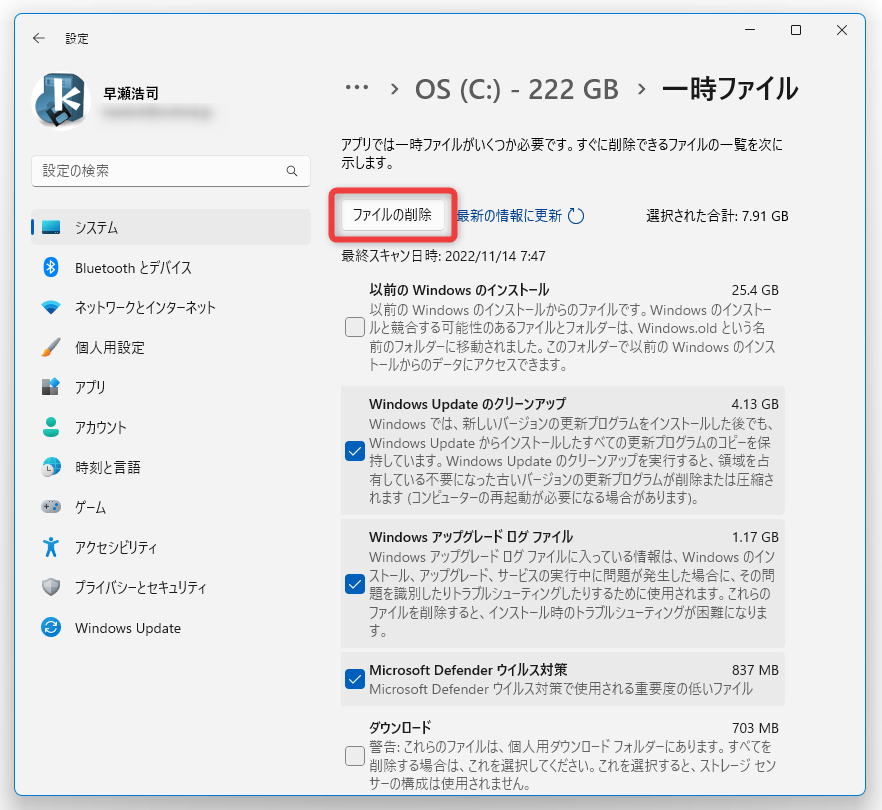
Task: Click the 最終スキャン日時 timestamp text
Action: pyautogui.click(x=443, y=256)
